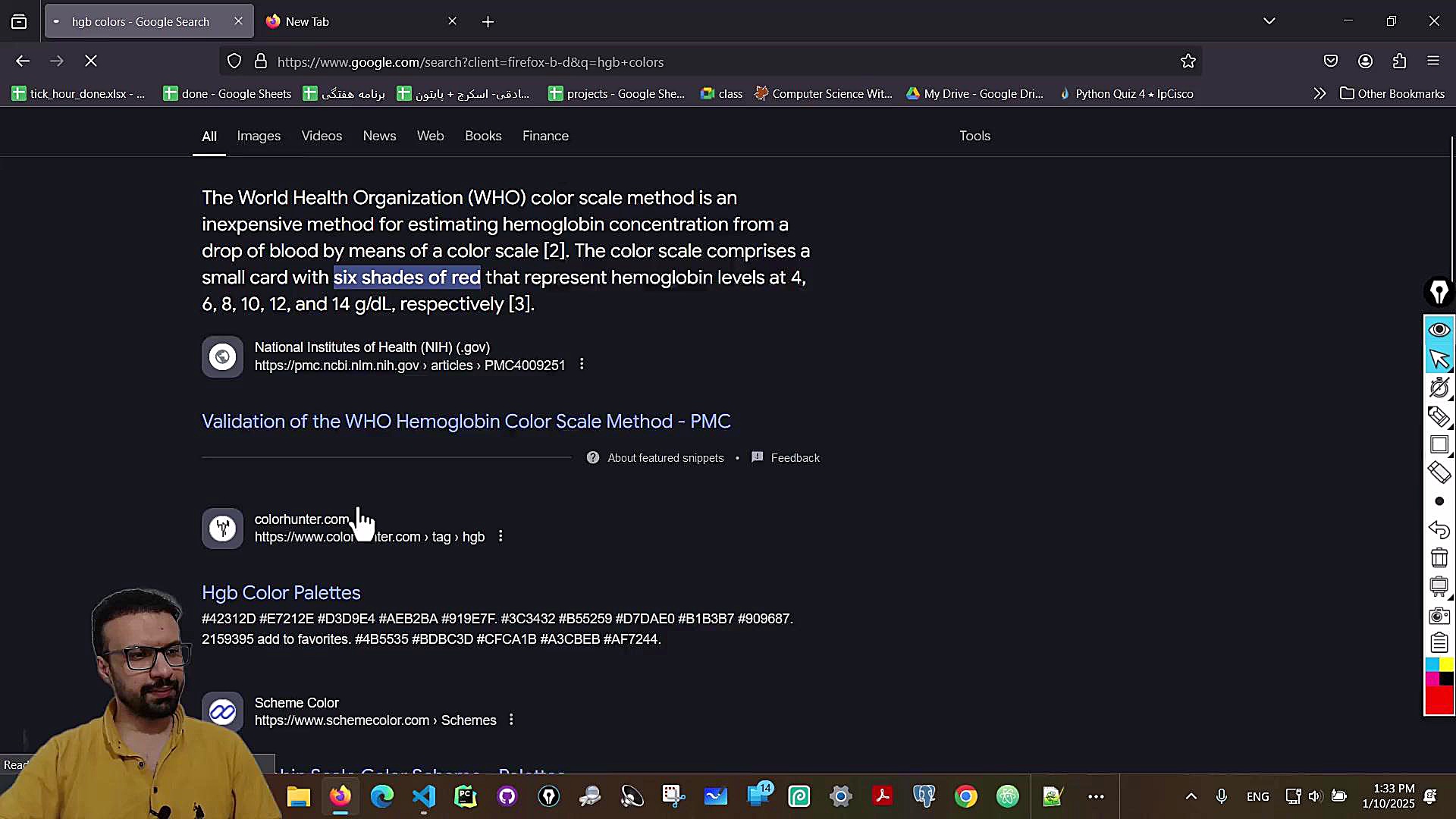Image resolution: width=1456 pixels, height=819 pixels.
Task: Open the done Google Sheets bookmark
Action: tap(227, 93)
